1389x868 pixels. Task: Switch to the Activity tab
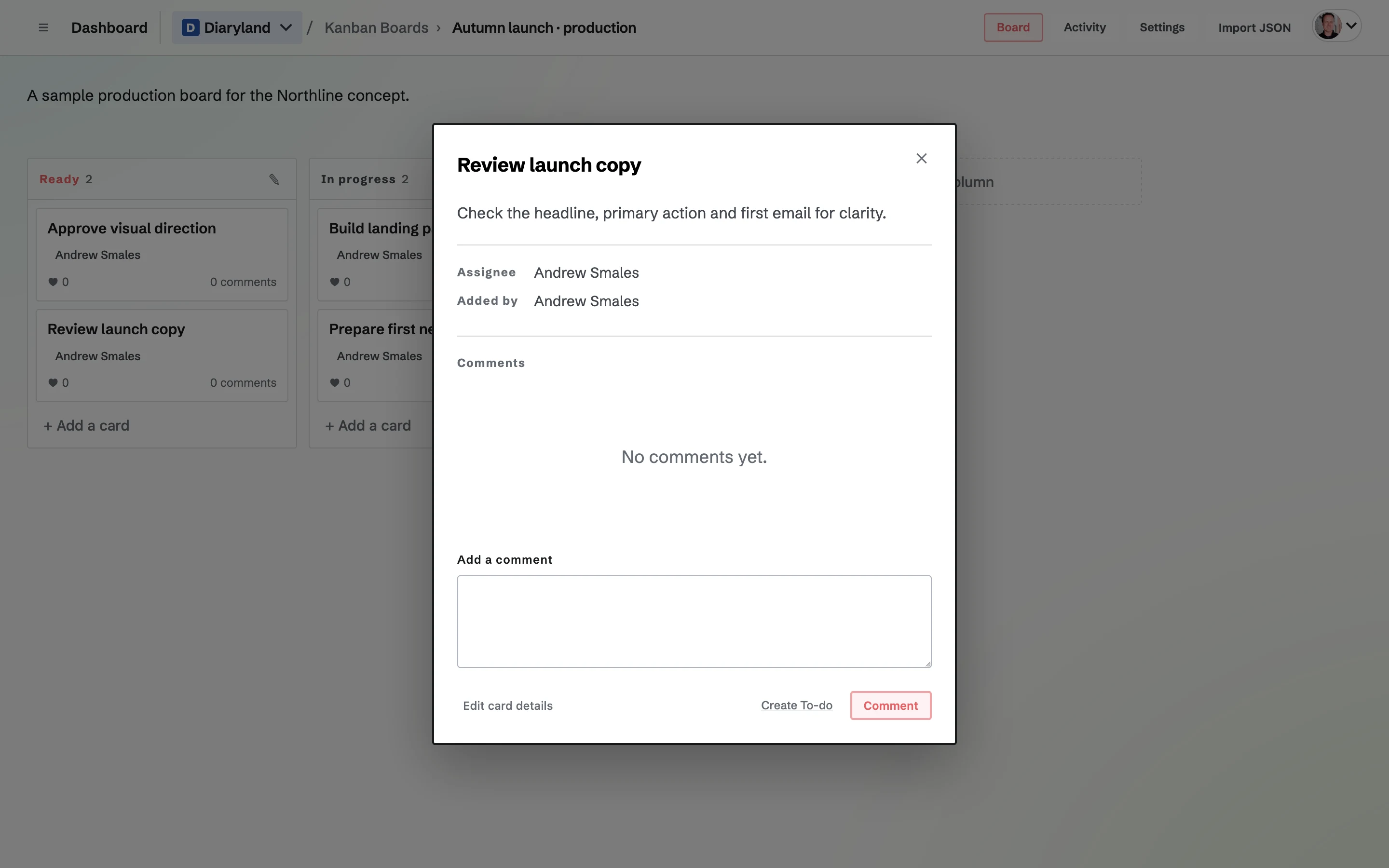click(x=1084, y=27)
